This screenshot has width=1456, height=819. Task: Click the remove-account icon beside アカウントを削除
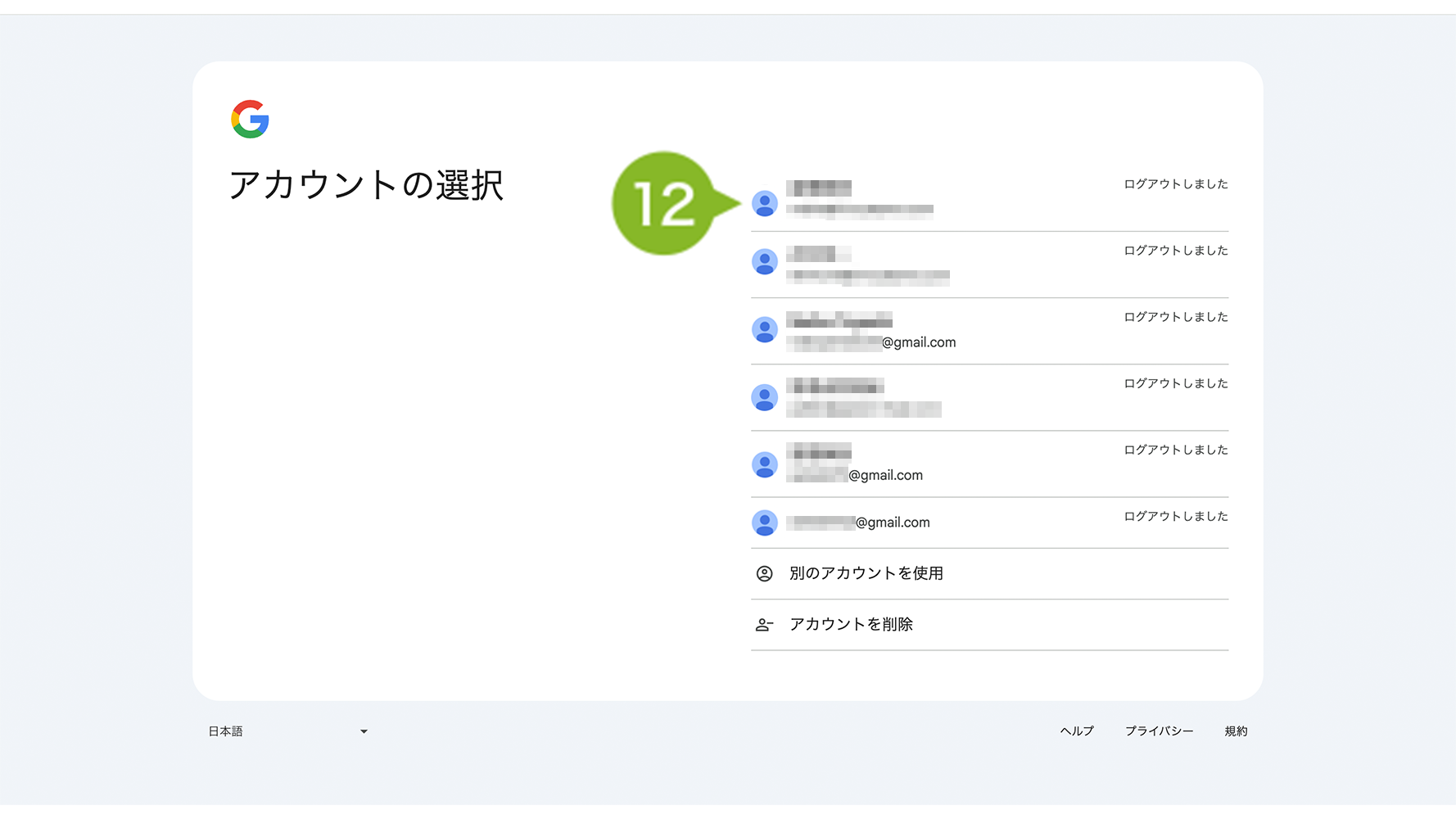pyautogui.click(x=764, y=625)
